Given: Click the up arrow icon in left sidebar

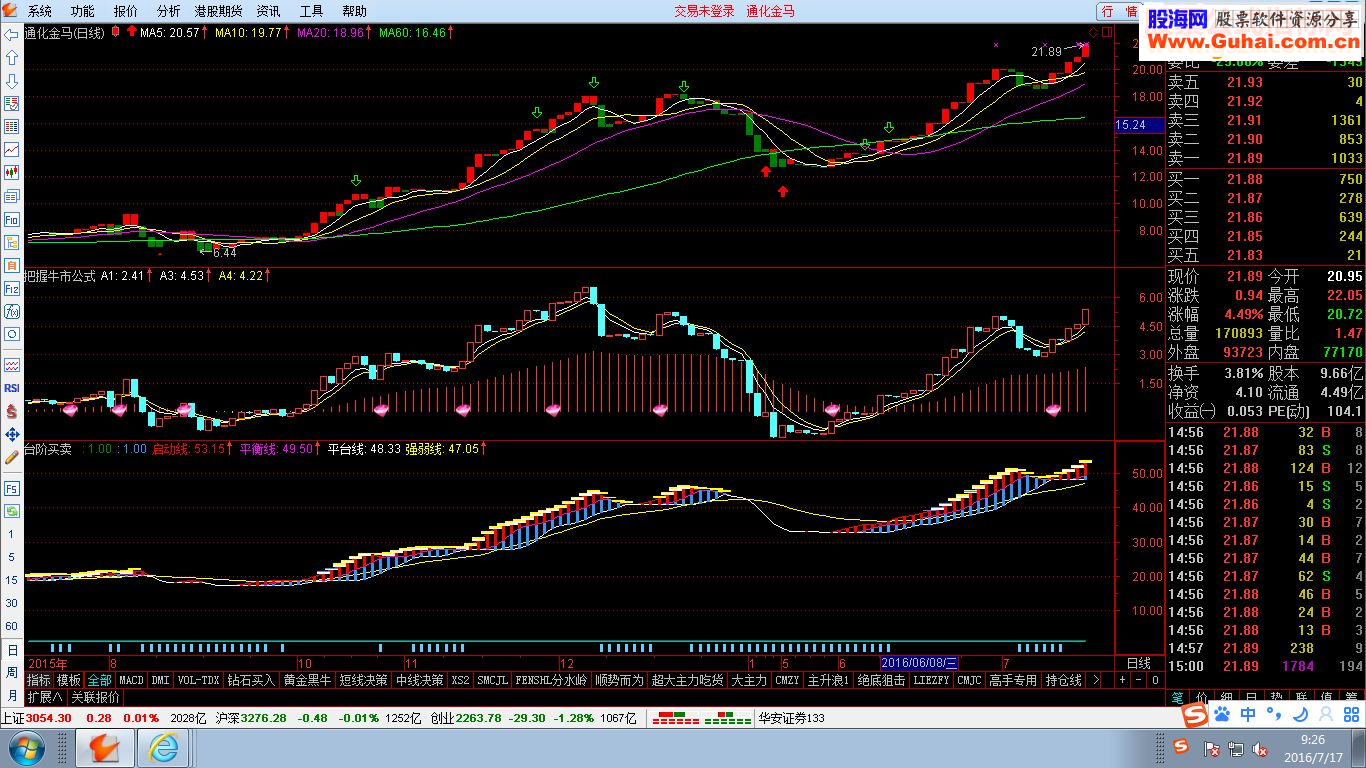Looking at the screenshot, I should [12, 58].
